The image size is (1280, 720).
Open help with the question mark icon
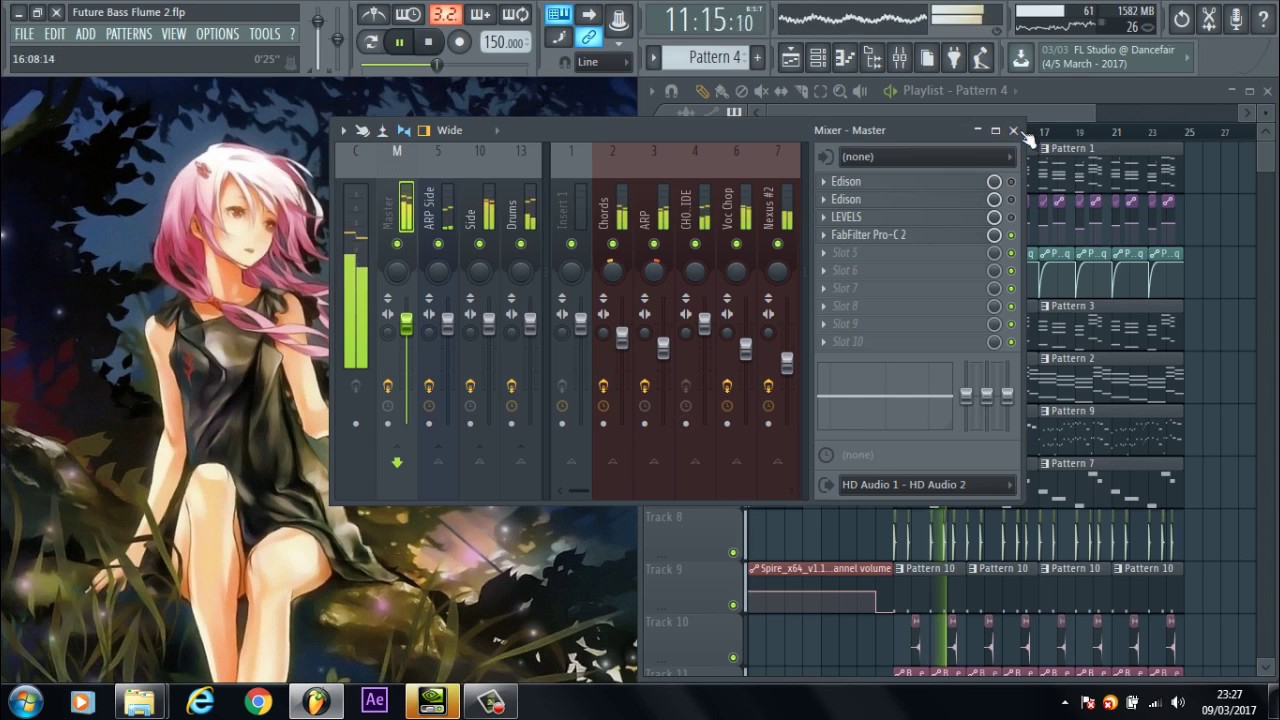click(1263, 19)
